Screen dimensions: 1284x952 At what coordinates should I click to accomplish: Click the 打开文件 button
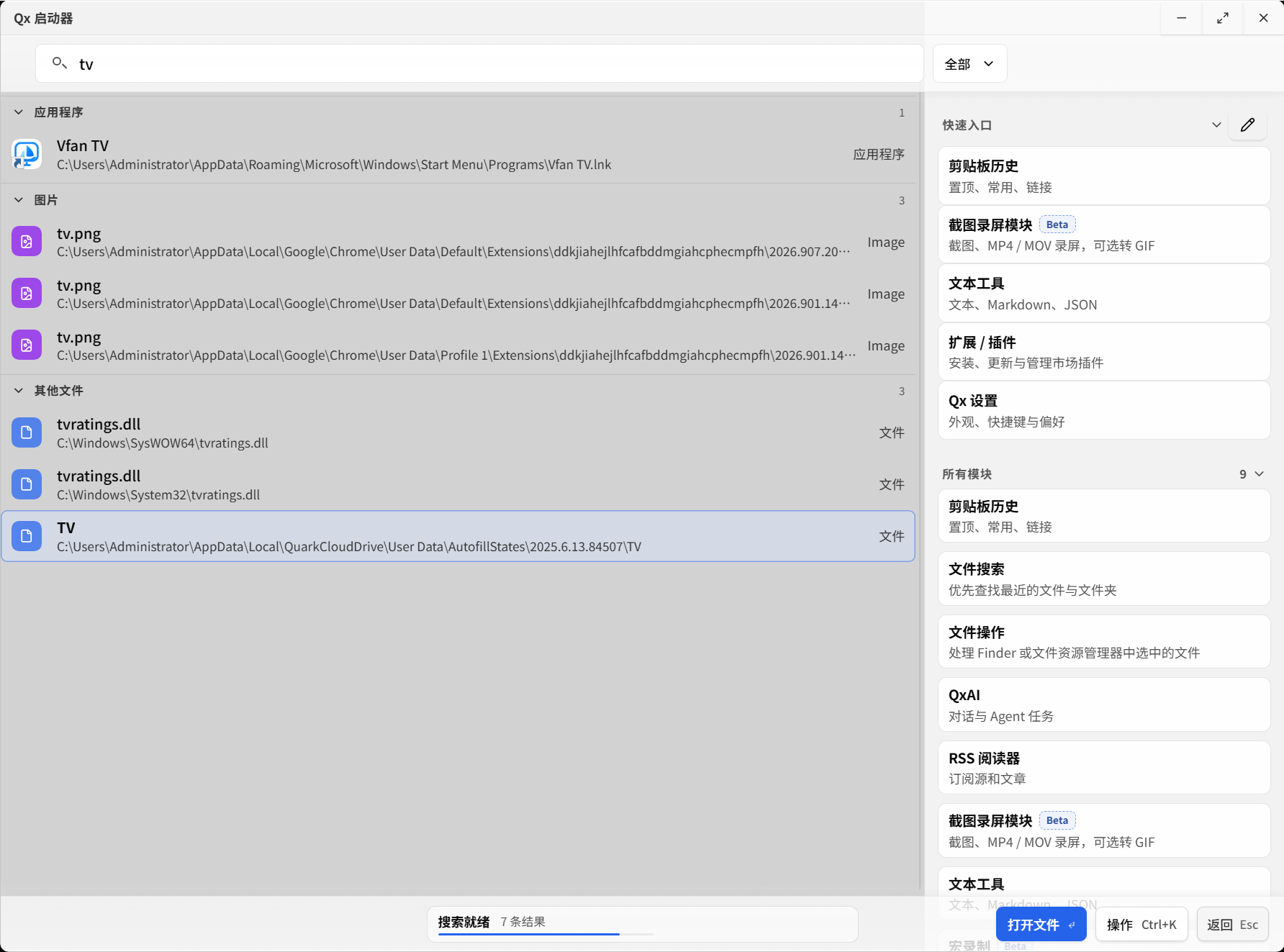click(x=1041, y=925)
